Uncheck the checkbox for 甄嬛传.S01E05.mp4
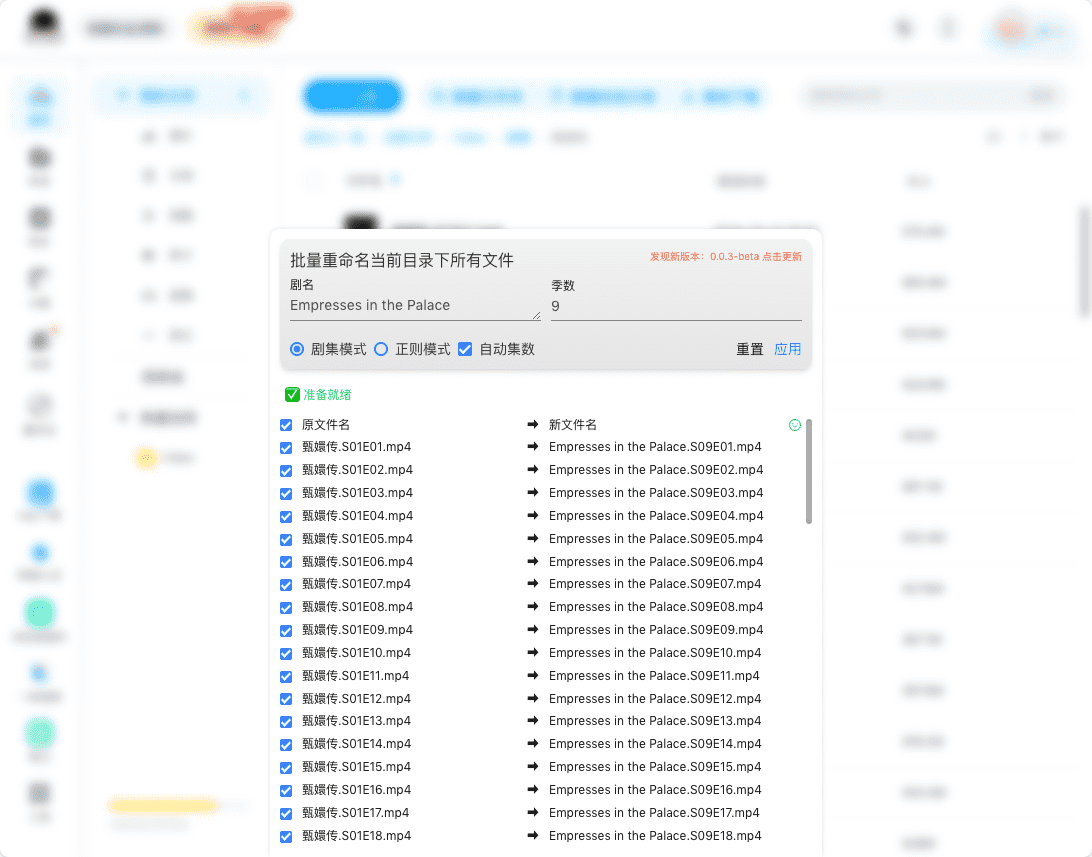Image resolution: width=1092 pixels, height=857 pixels. (x=286, y=540)
